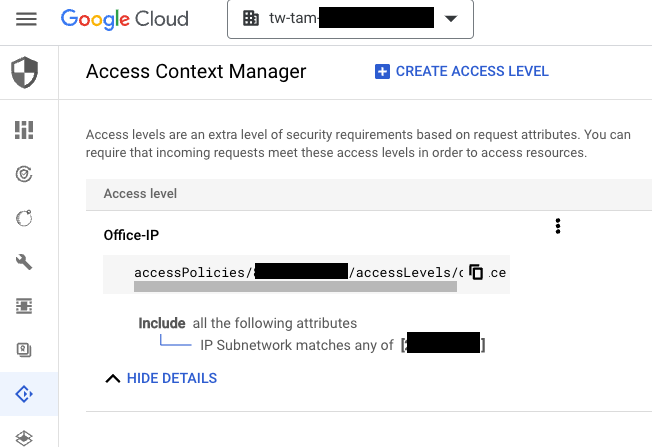Open the hamburger navigation menu
The height and width of the screenshot is (447, 652).
tap(26, 19)
